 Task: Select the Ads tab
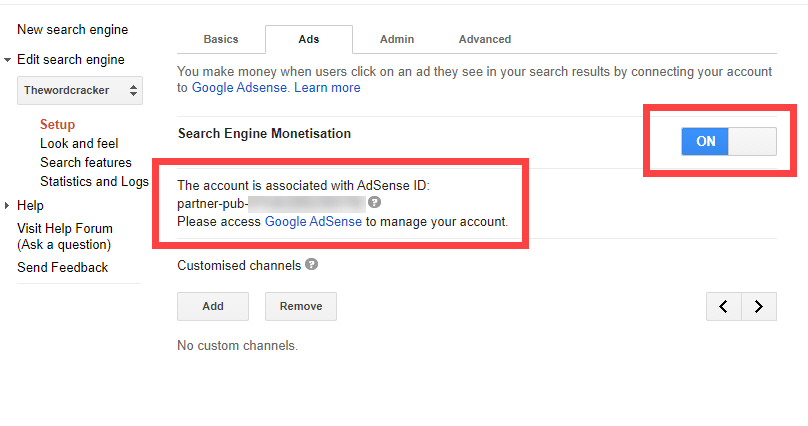click(x=309, y=39)
